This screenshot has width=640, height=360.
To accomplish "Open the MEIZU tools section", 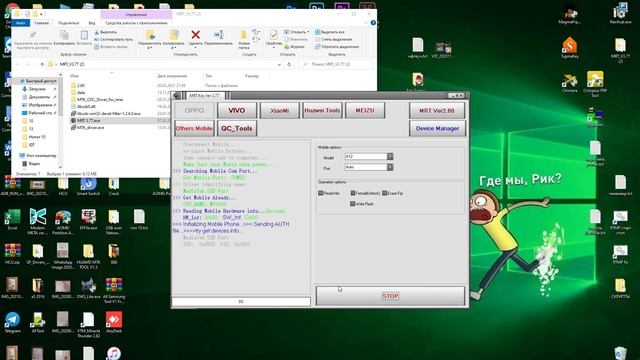I will point(365,111).
